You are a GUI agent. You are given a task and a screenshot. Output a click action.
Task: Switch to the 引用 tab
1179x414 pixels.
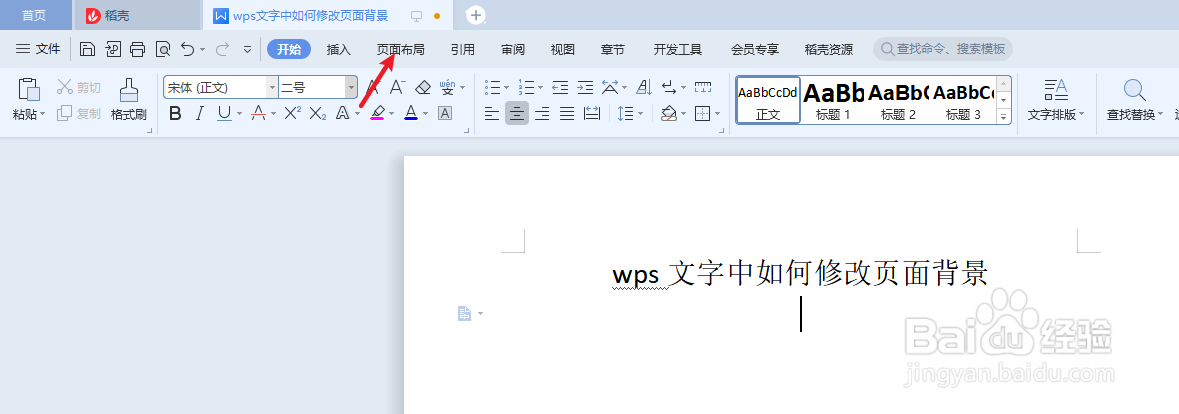point(463,50)
